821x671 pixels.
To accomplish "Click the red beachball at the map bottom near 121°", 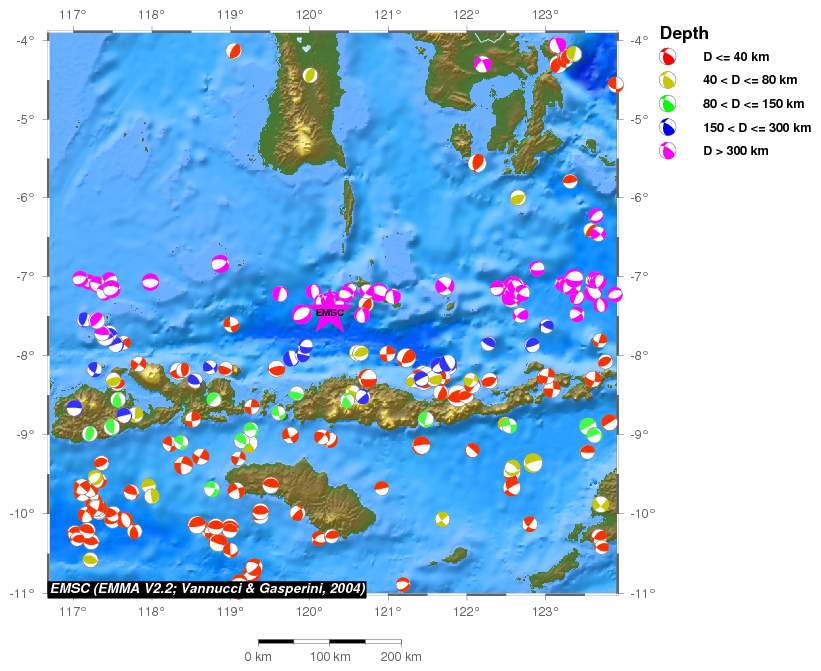I will pyautogui.click(x=403, y=584).
